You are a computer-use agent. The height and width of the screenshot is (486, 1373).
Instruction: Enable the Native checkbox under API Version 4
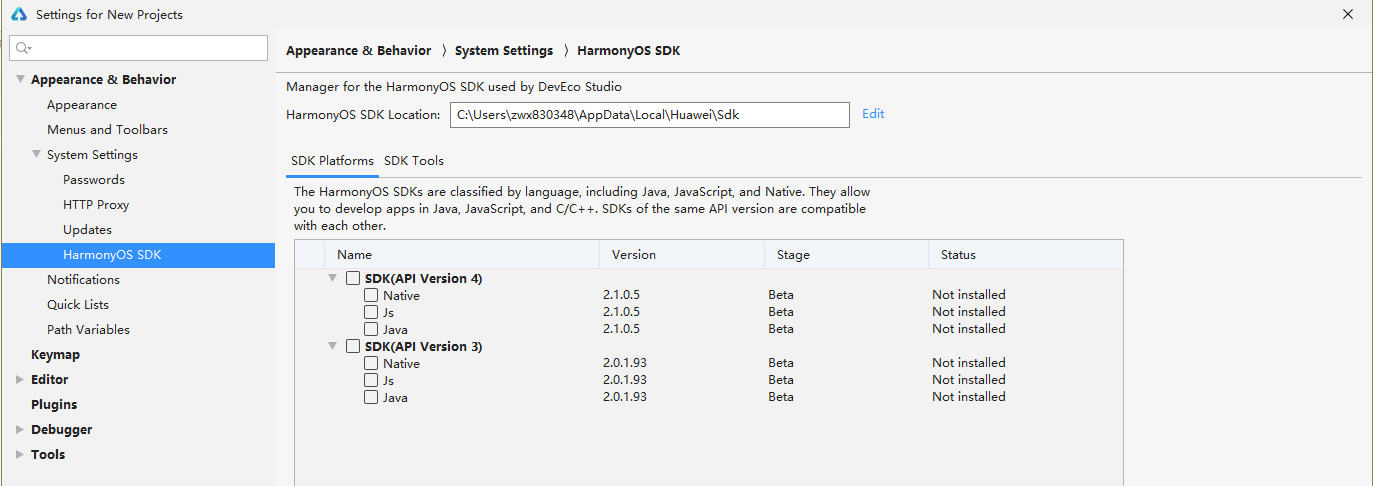pyautogui.click(x=371, y=295)
